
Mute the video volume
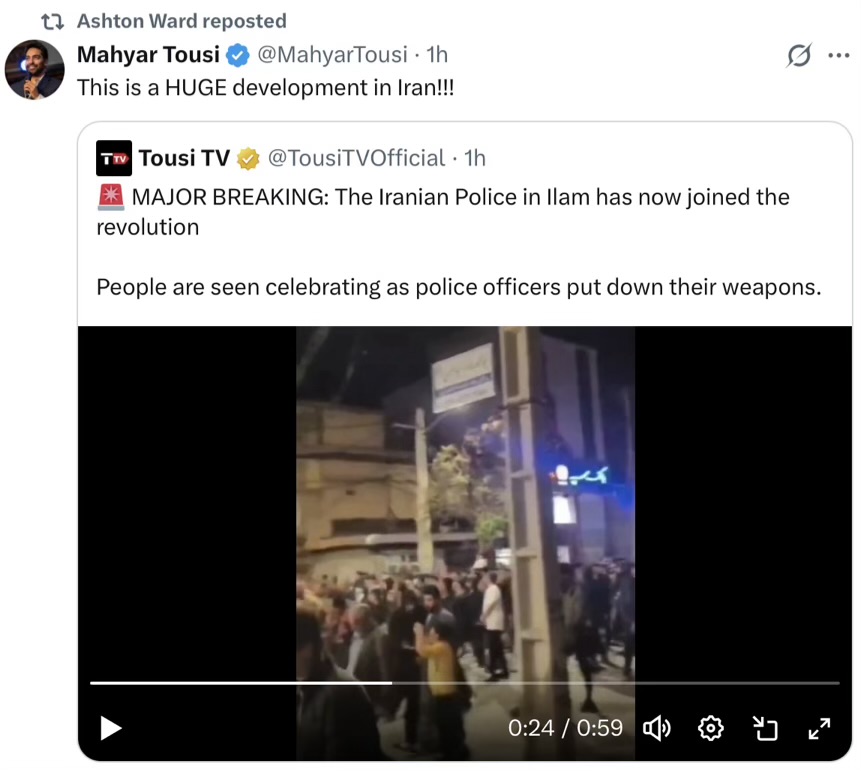656,728
